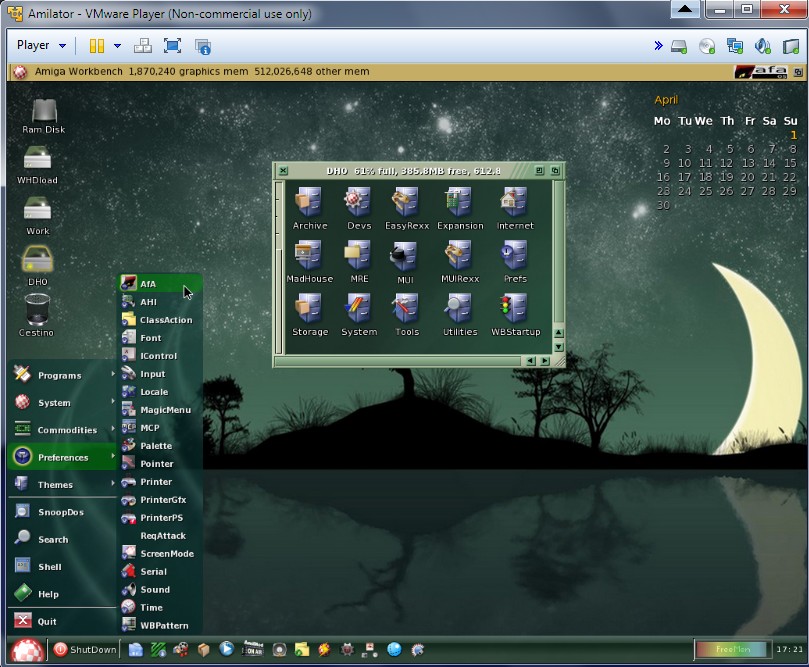Toggle VMware full screen mode
Viewport: 809px width, 667px height.
click(x=172, y=46)
